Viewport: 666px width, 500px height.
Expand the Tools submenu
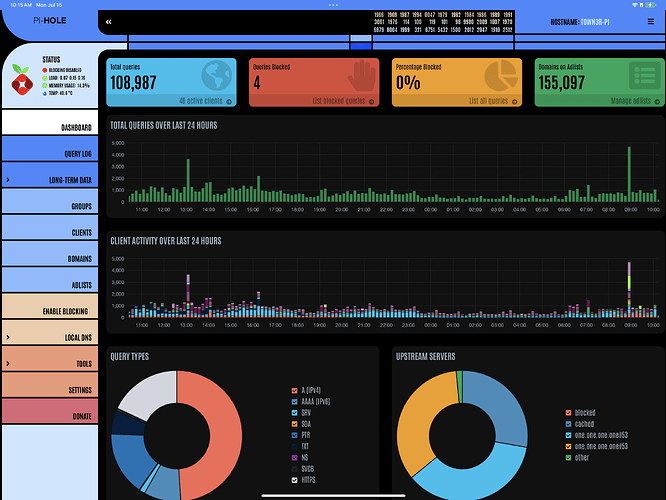click(x=8, y=364)
